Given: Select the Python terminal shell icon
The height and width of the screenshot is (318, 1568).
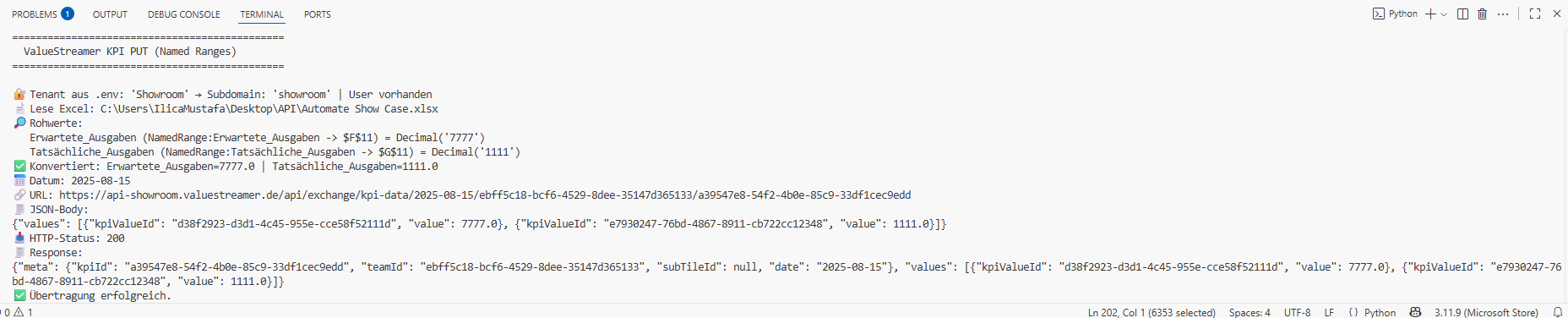Looking at the screenshot, I should pos(1378,14).
